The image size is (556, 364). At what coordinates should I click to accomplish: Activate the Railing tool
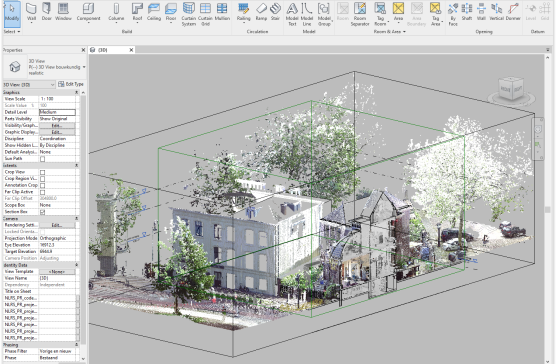click(244, 12)
